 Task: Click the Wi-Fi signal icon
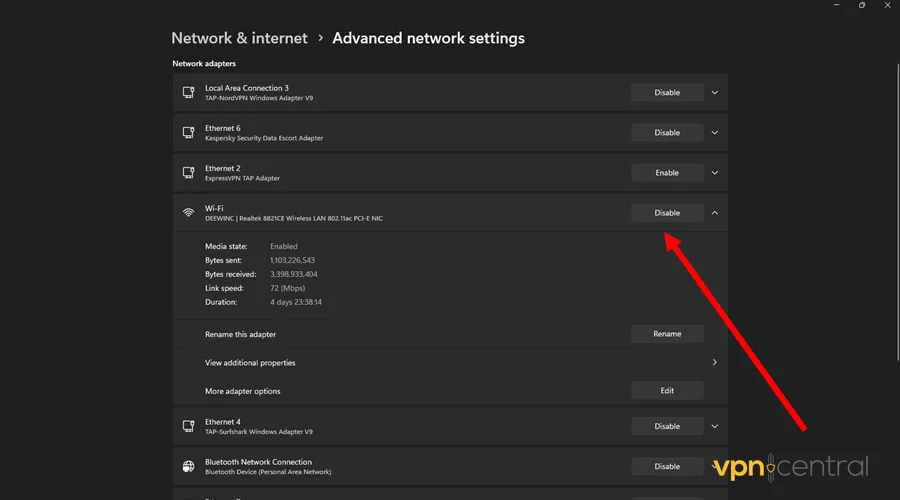[x=188, y=212]
